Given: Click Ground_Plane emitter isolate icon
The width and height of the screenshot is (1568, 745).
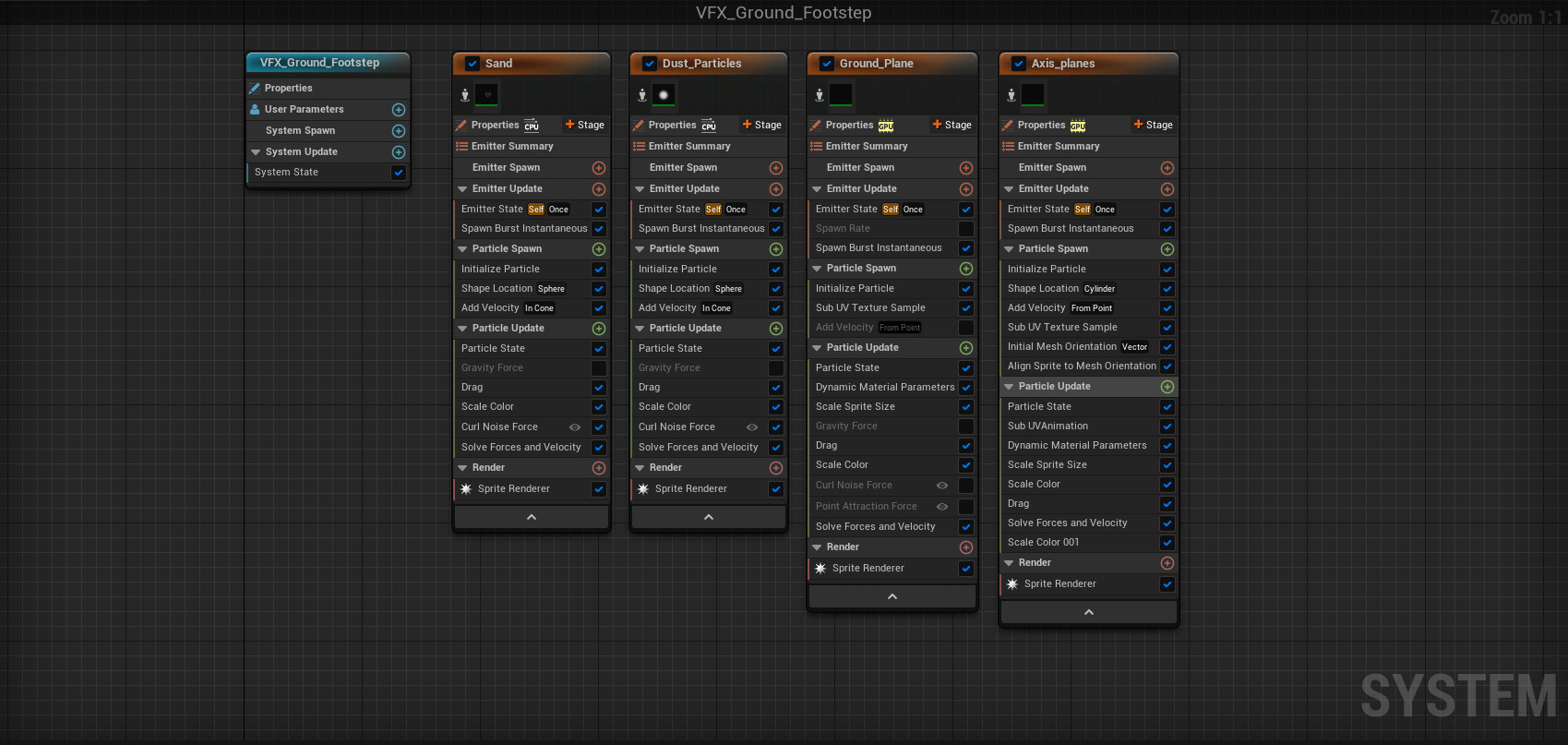Looking at the screenshot, I should click(819, 94).
